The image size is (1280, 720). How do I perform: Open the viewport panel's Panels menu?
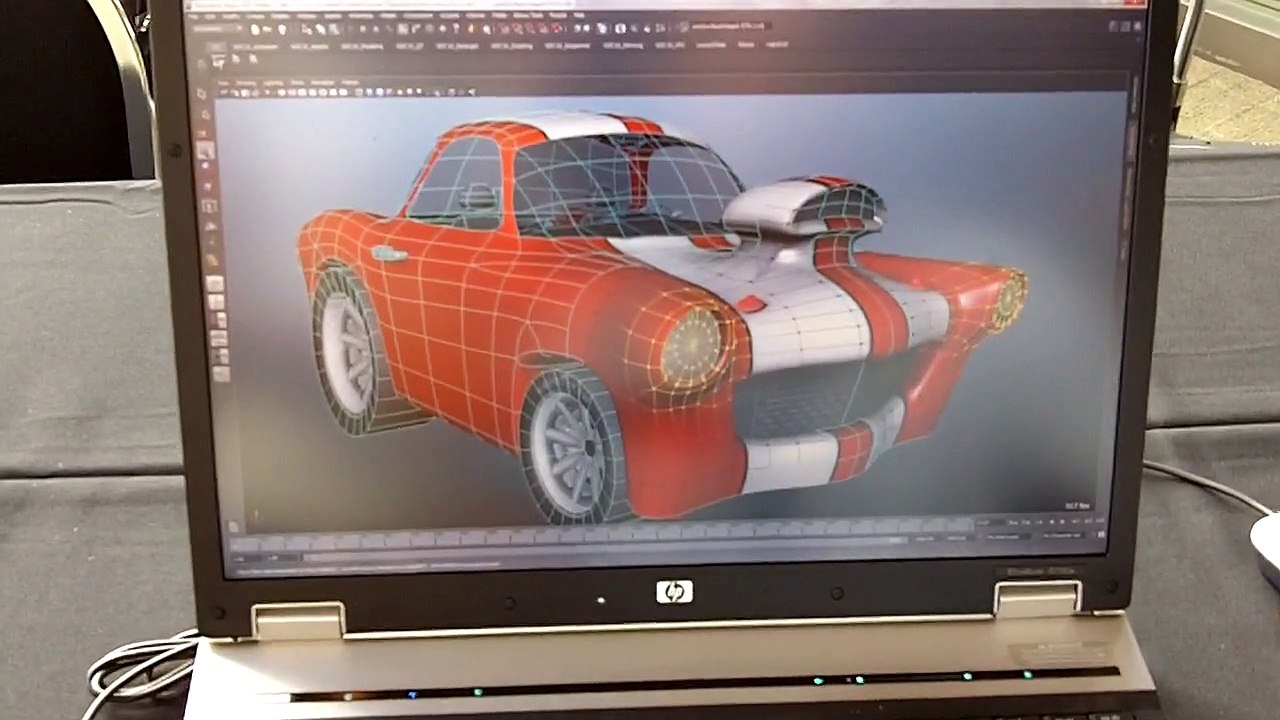tap(350, 81)
